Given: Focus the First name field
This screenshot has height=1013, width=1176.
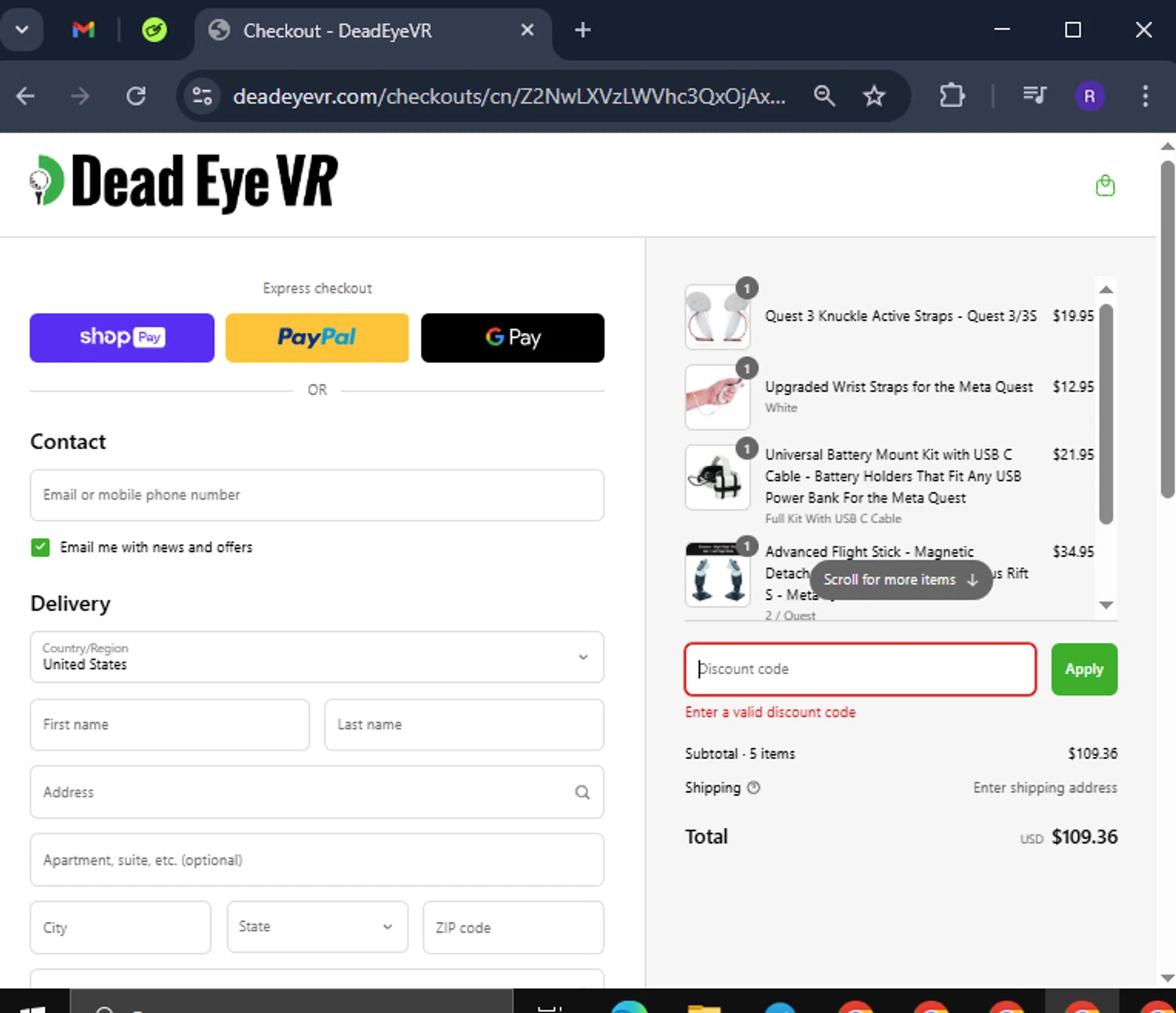Looking at the screenshot, I should tap(169, 724).
